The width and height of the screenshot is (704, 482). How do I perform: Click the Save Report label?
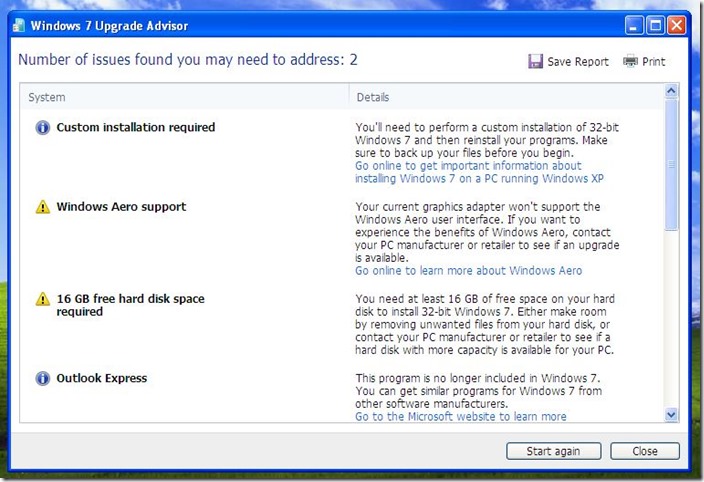tap(578, 62)
